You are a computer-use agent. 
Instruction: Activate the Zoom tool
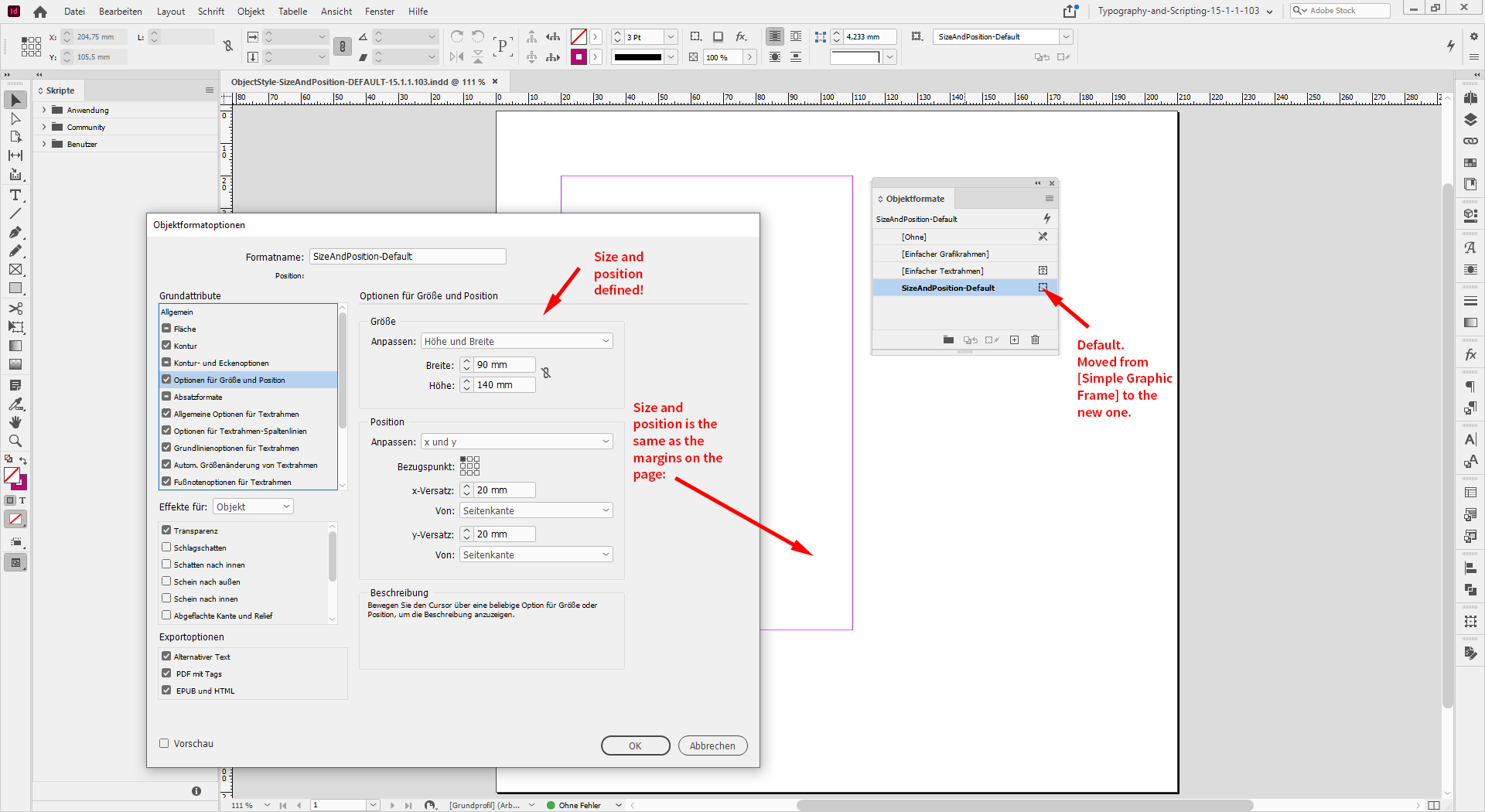[x=15, y=441]
